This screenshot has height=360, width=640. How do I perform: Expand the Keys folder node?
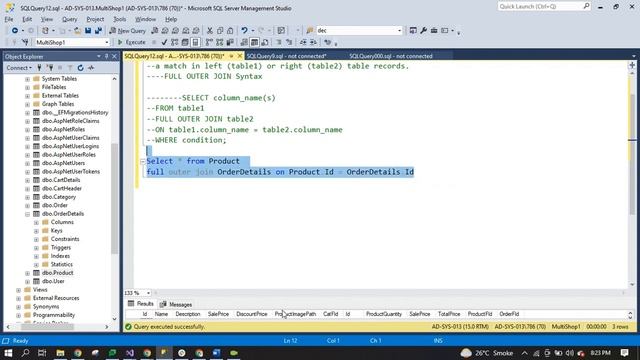(x=36, y=231)
